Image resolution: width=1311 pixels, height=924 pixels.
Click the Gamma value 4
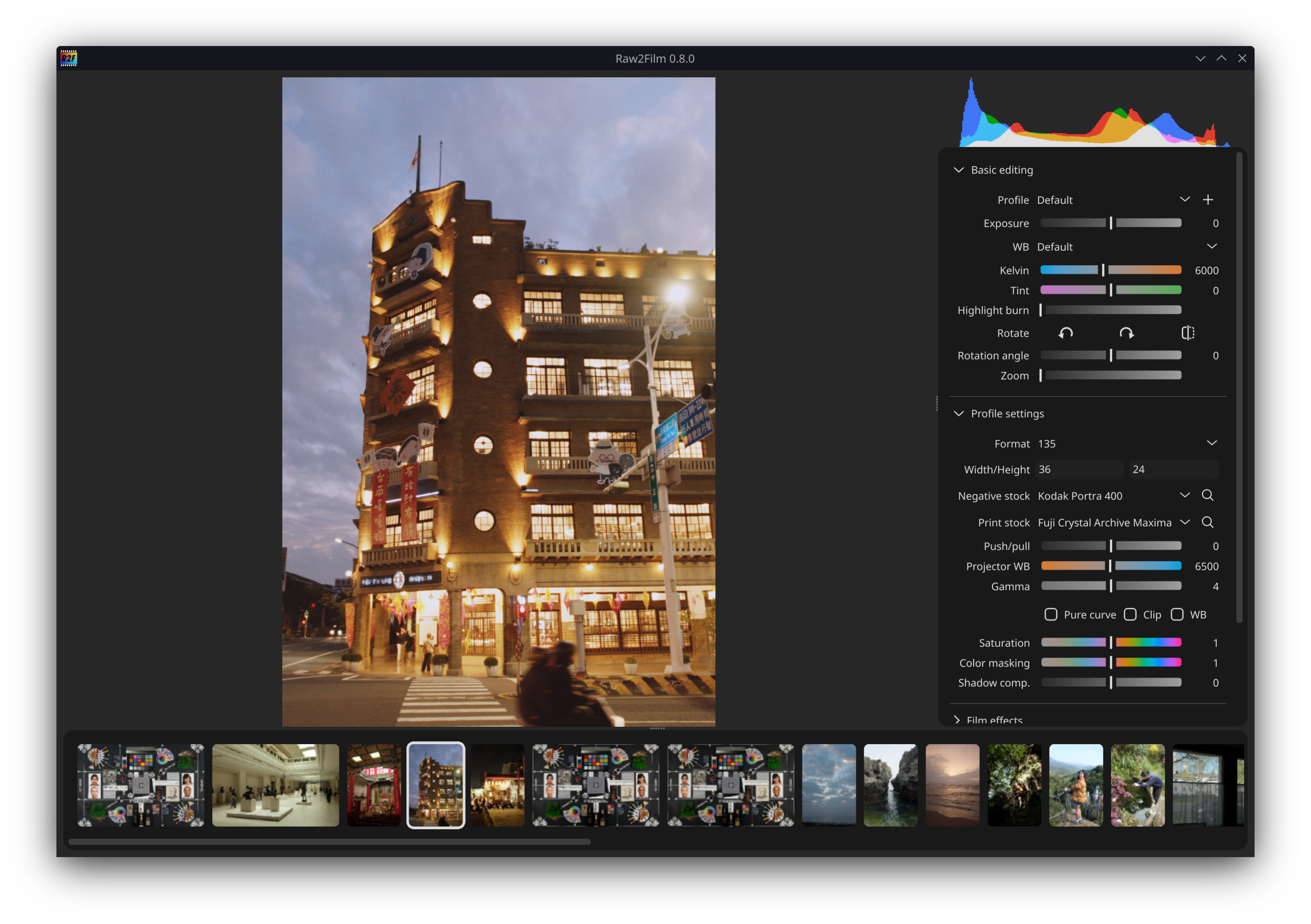[1216, 586]
